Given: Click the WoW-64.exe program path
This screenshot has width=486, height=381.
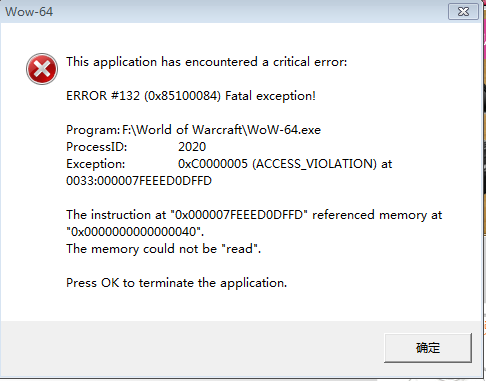Looking at the screenshot, I should click(221, 130).
